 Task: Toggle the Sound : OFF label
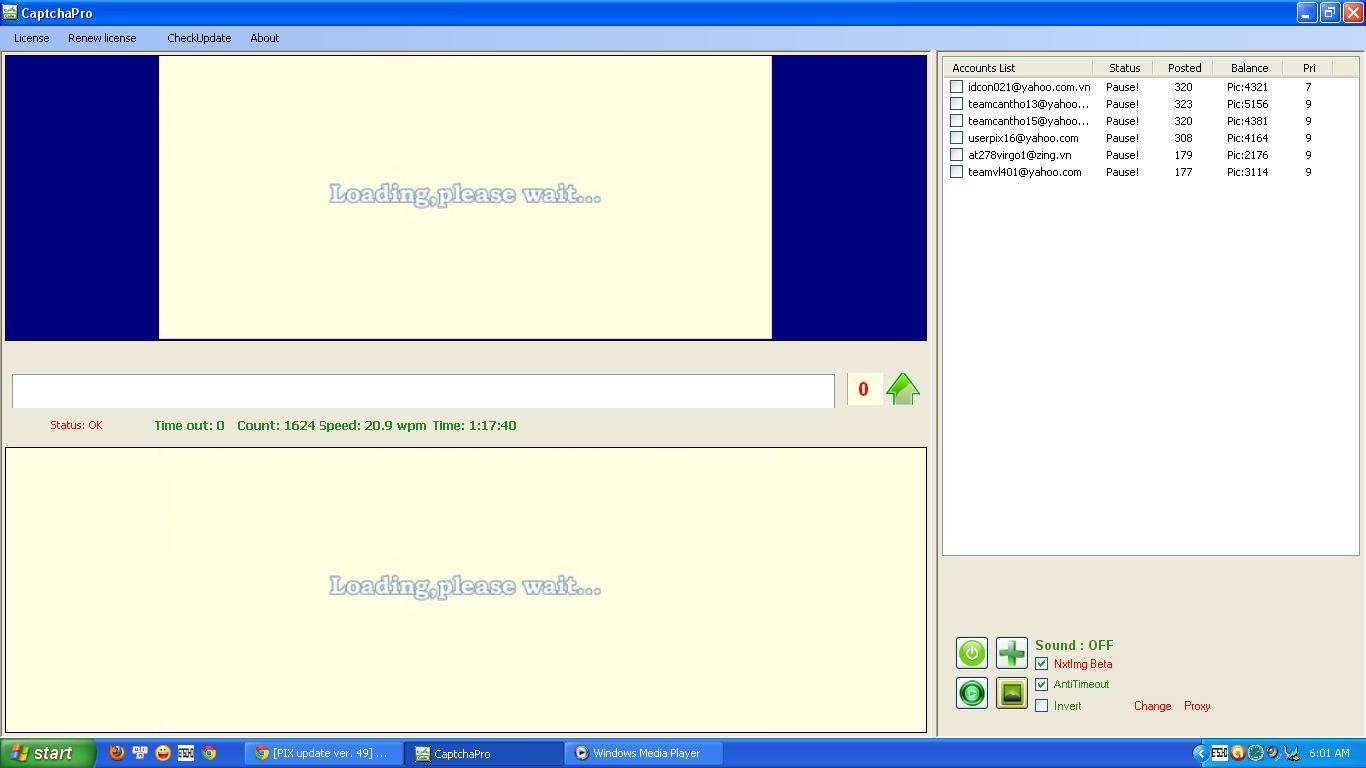coord(1074,645)
